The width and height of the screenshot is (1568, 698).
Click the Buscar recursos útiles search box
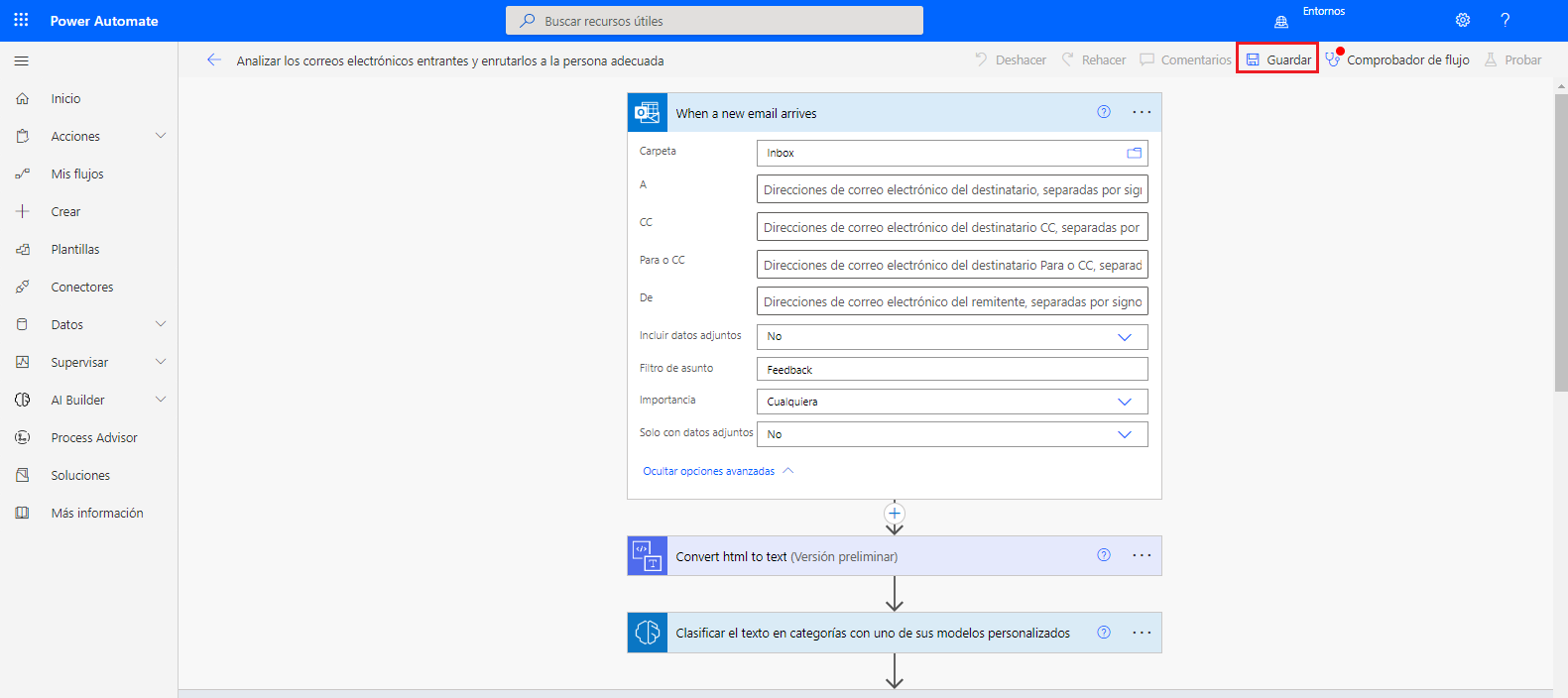pyautogui.click(x=714, y=20)
